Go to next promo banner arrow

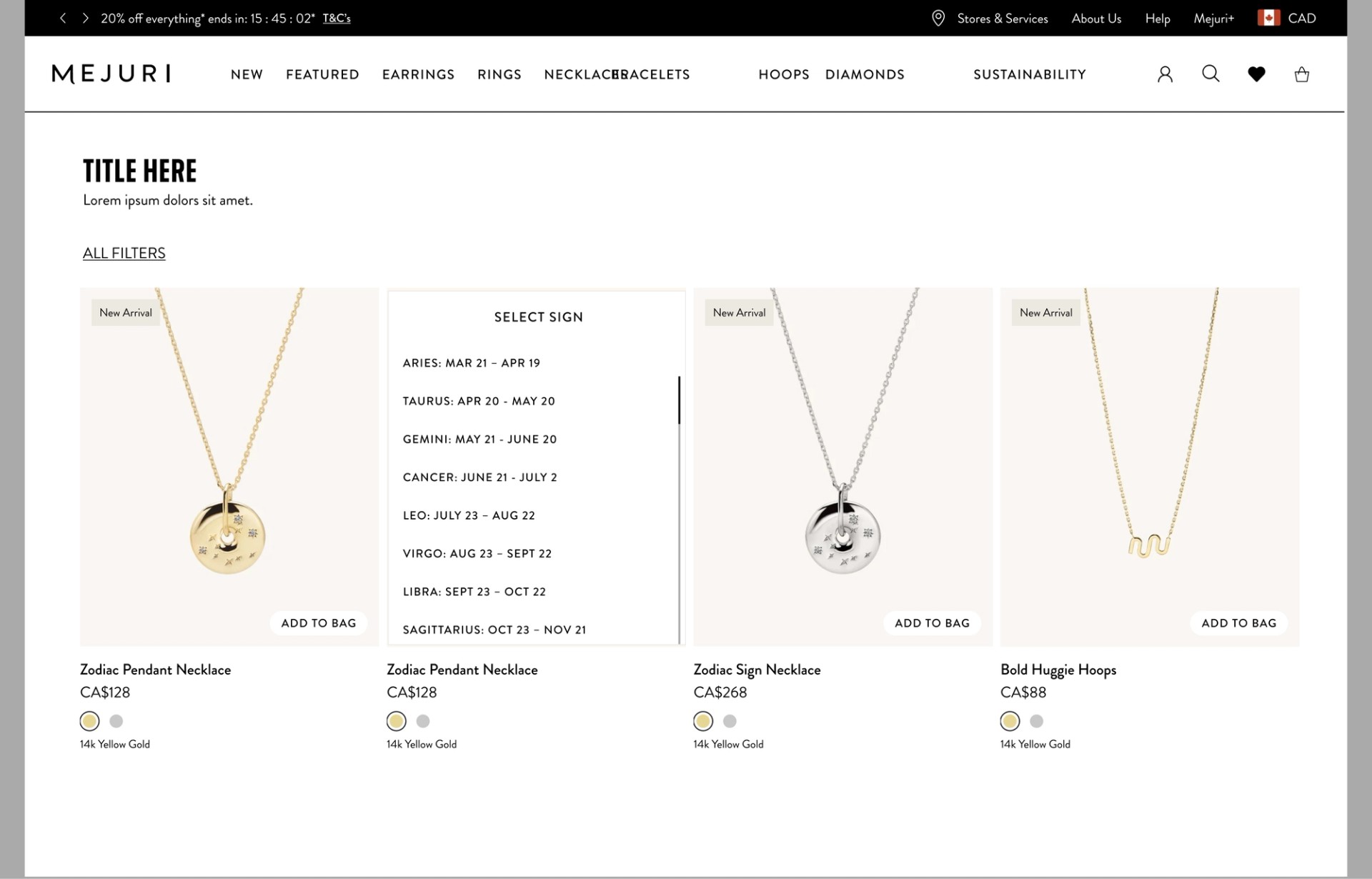(x=86, y=19)
